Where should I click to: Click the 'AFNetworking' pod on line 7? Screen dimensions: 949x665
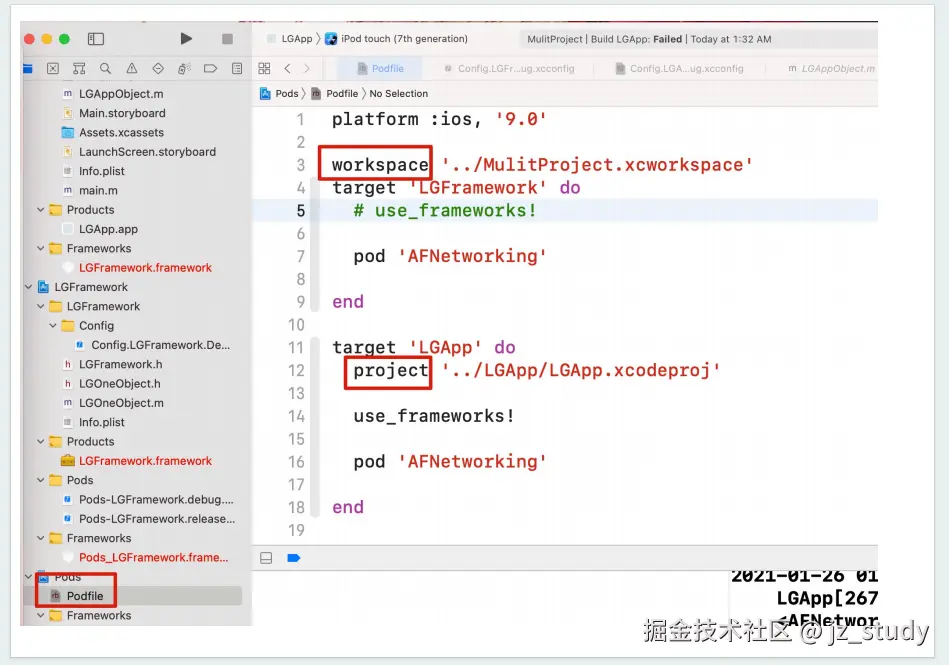[472, 256]
